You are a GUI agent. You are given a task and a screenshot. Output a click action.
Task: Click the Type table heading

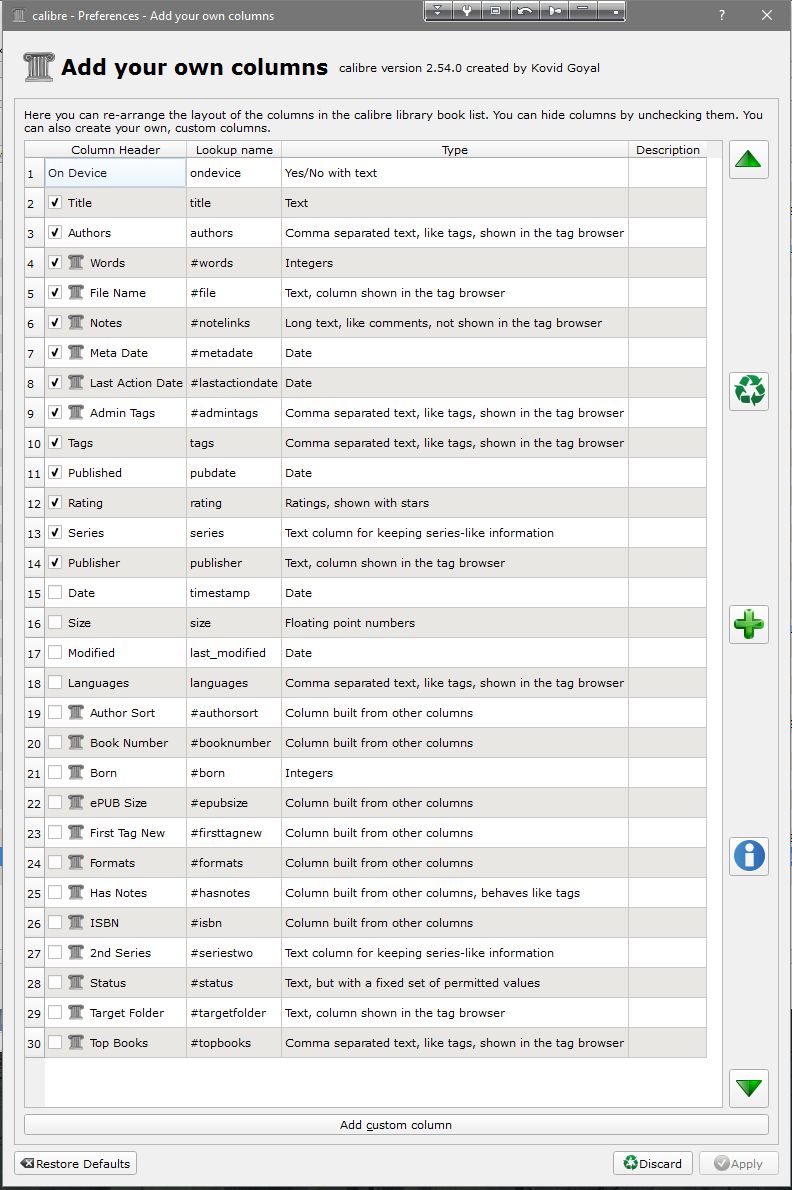point(455,150)
